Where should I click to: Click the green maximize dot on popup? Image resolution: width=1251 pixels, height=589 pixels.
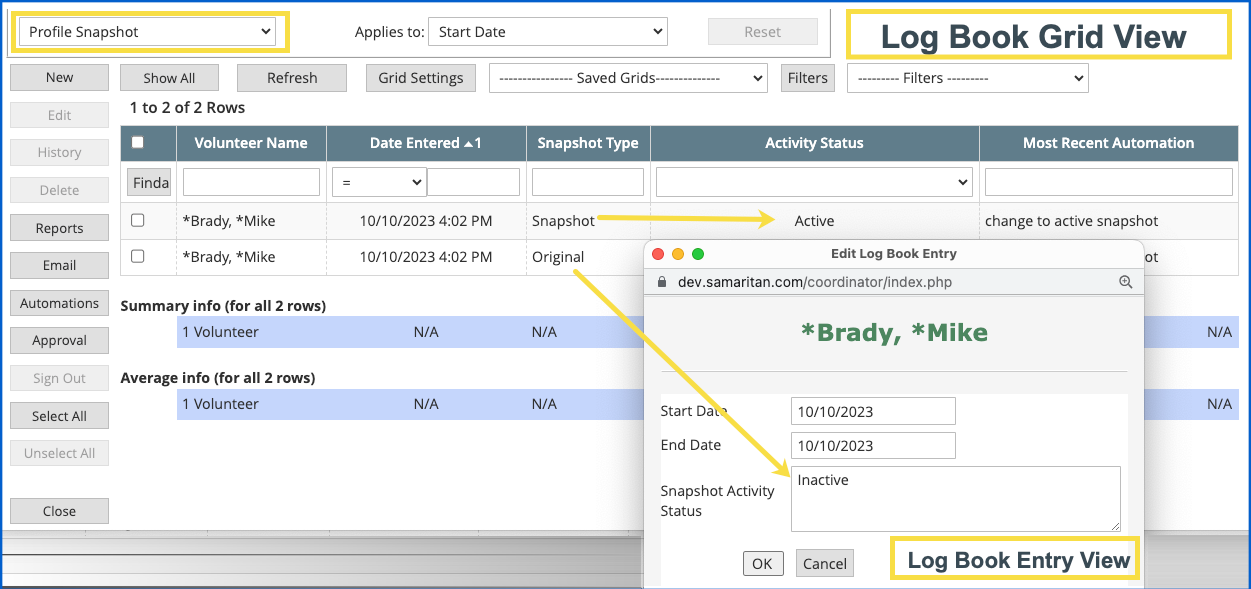(x=698, y=254)
